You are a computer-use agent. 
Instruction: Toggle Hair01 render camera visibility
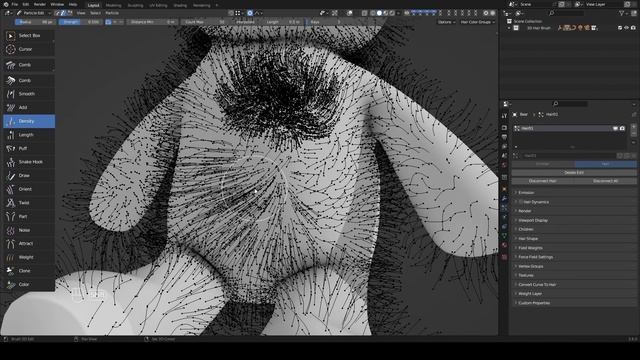[622, 128]
